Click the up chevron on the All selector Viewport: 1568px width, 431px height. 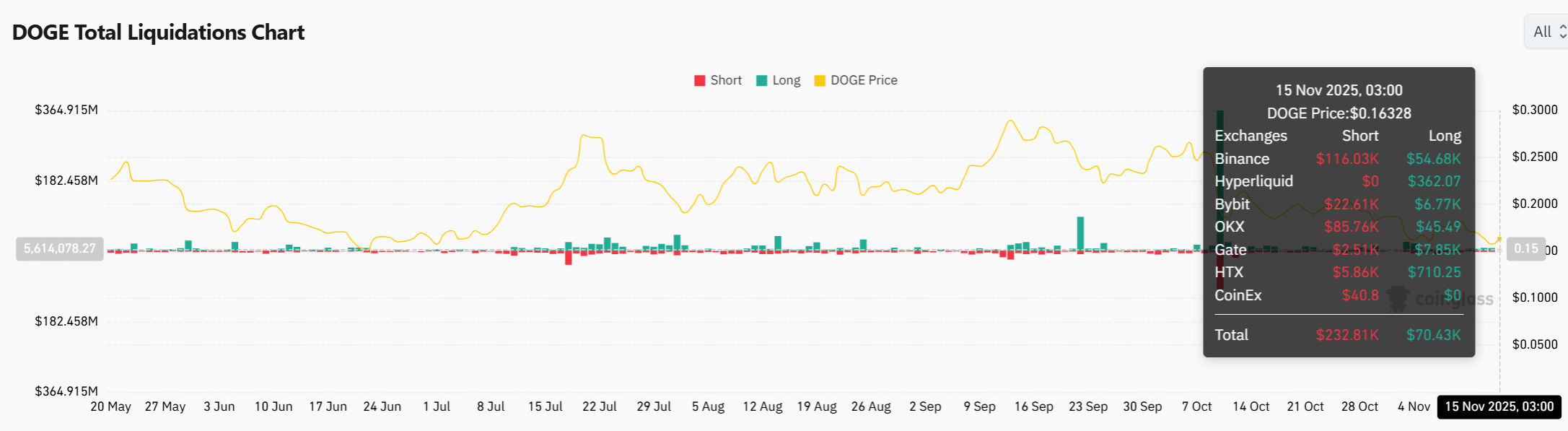pos(1563,27)
